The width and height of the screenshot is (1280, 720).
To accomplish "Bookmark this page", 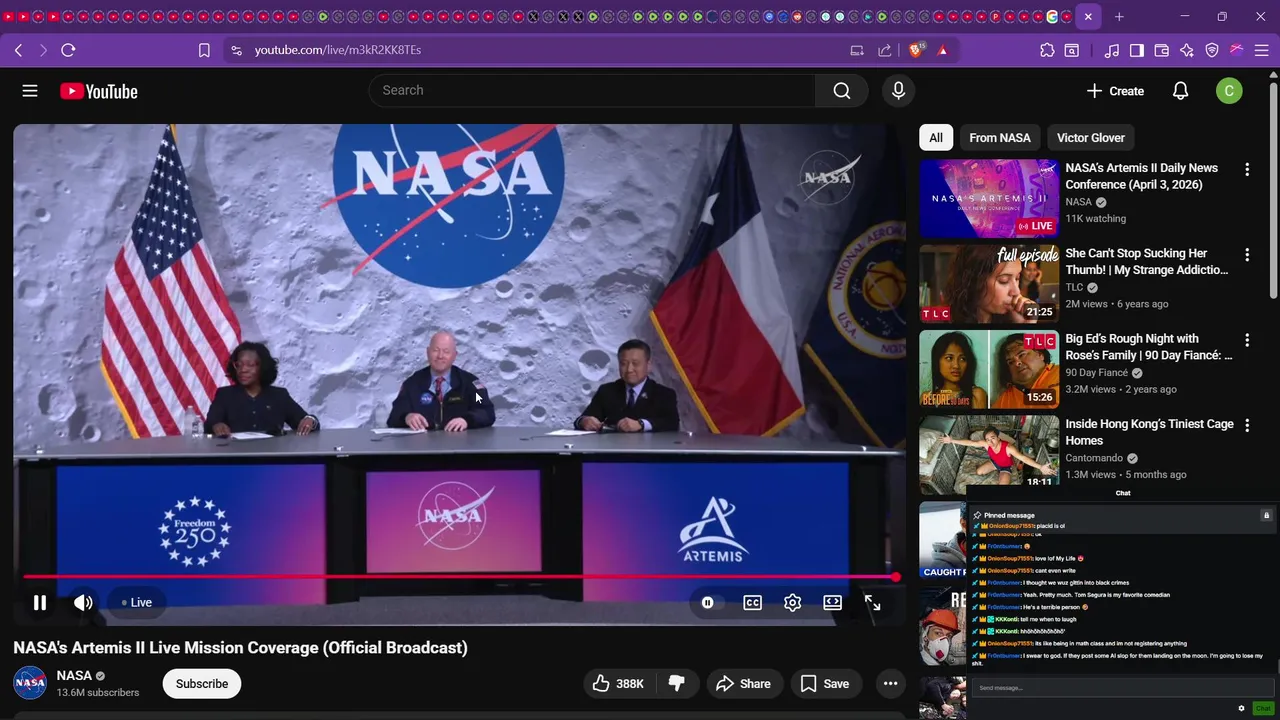I will click(x=204, y=50).
